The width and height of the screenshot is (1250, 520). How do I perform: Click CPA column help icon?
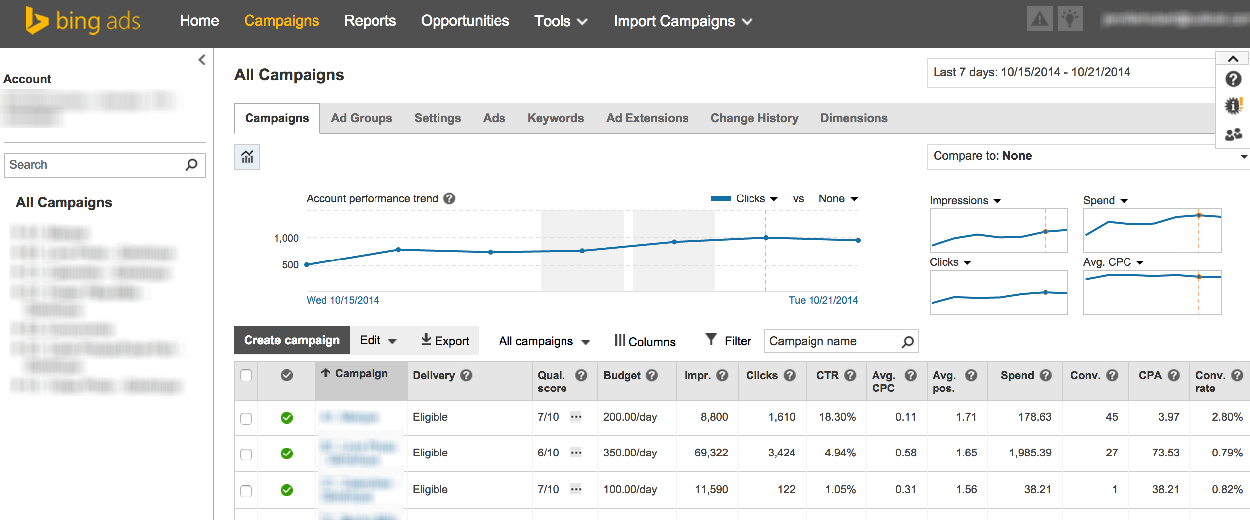[x=1172, y=376]
